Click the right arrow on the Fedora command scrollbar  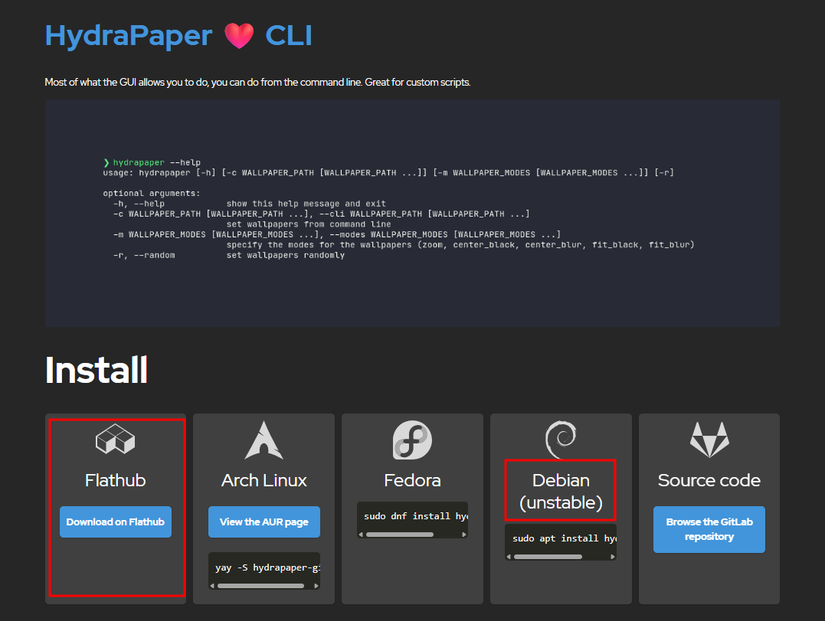tap(463, 533)
